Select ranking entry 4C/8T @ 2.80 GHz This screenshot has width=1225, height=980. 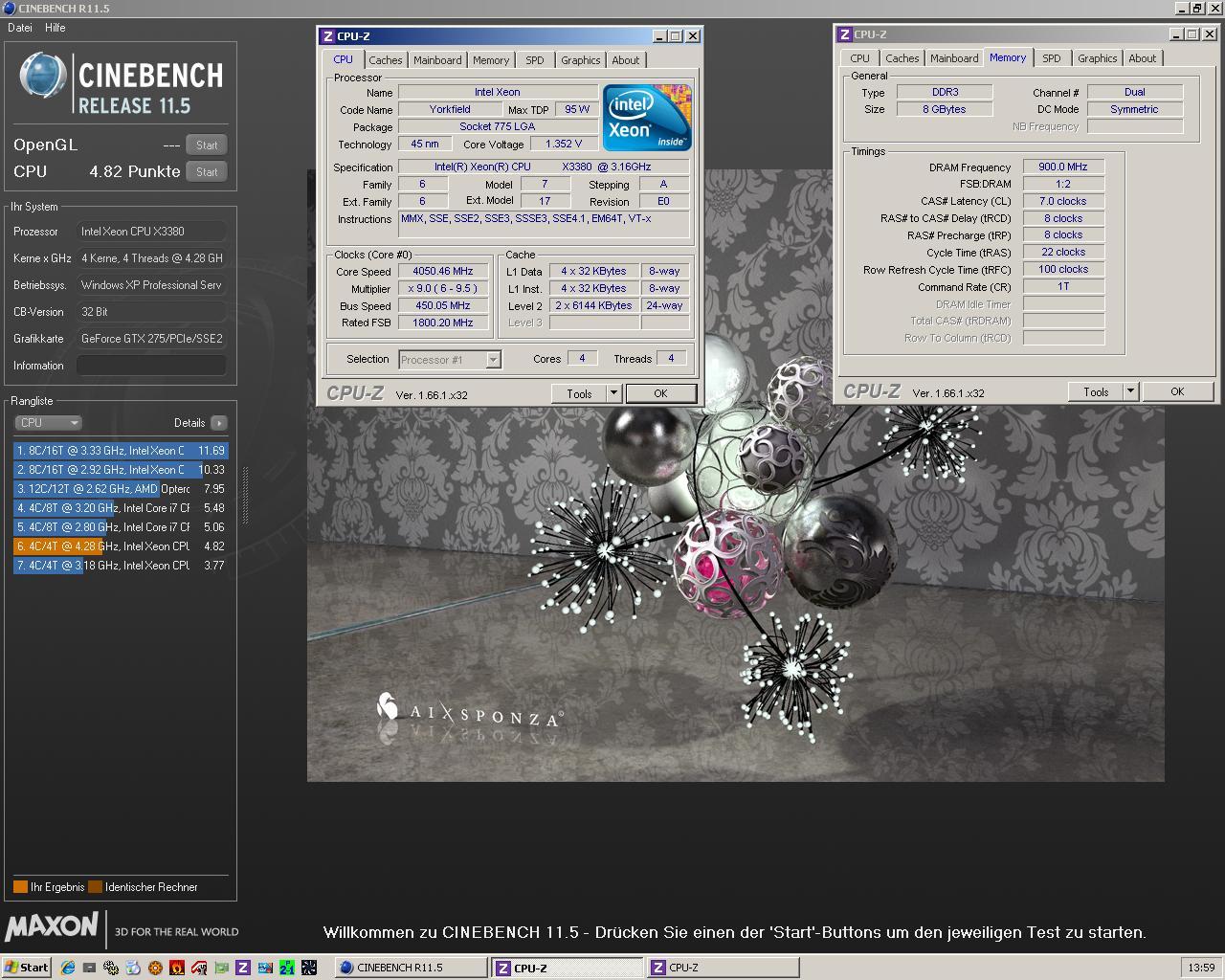[x=121, y=527]
